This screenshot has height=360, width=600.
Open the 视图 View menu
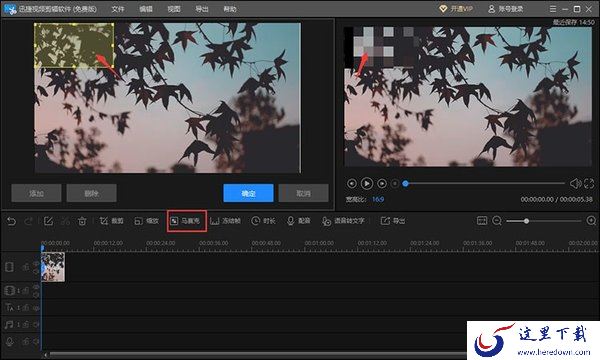tap(174, 9)
